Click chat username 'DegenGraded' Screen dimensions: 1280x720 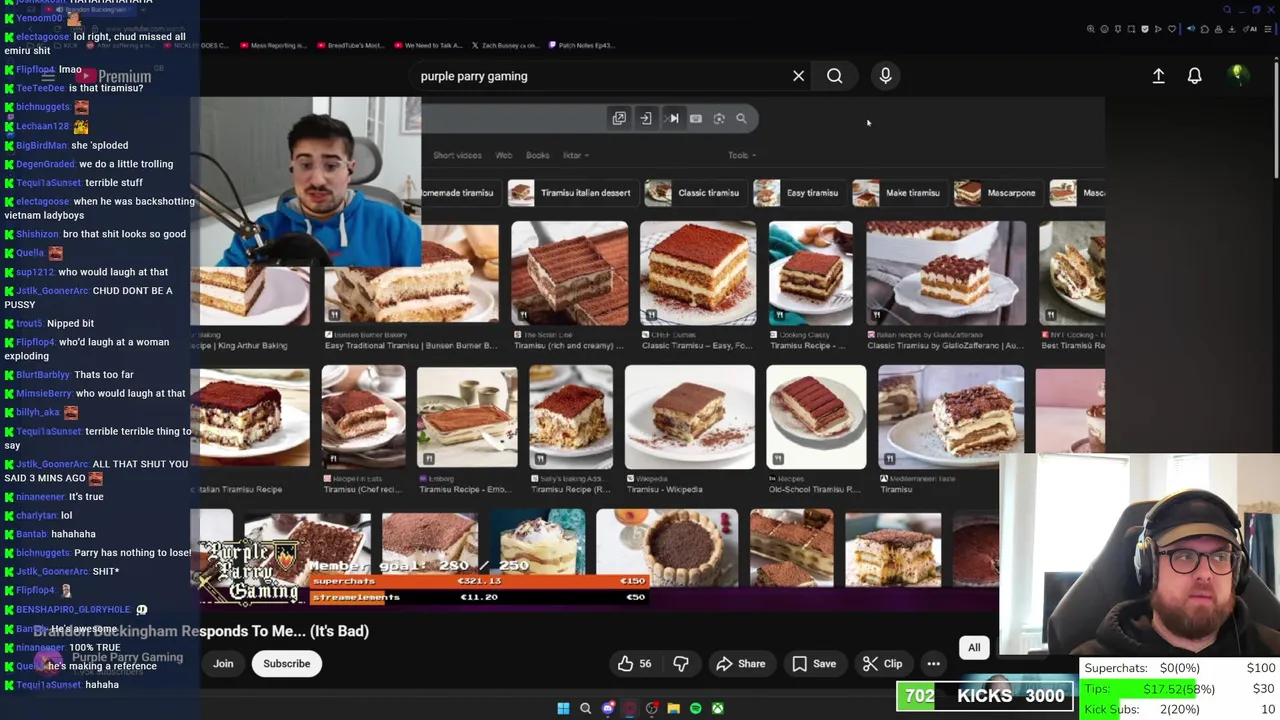(45, 164)
